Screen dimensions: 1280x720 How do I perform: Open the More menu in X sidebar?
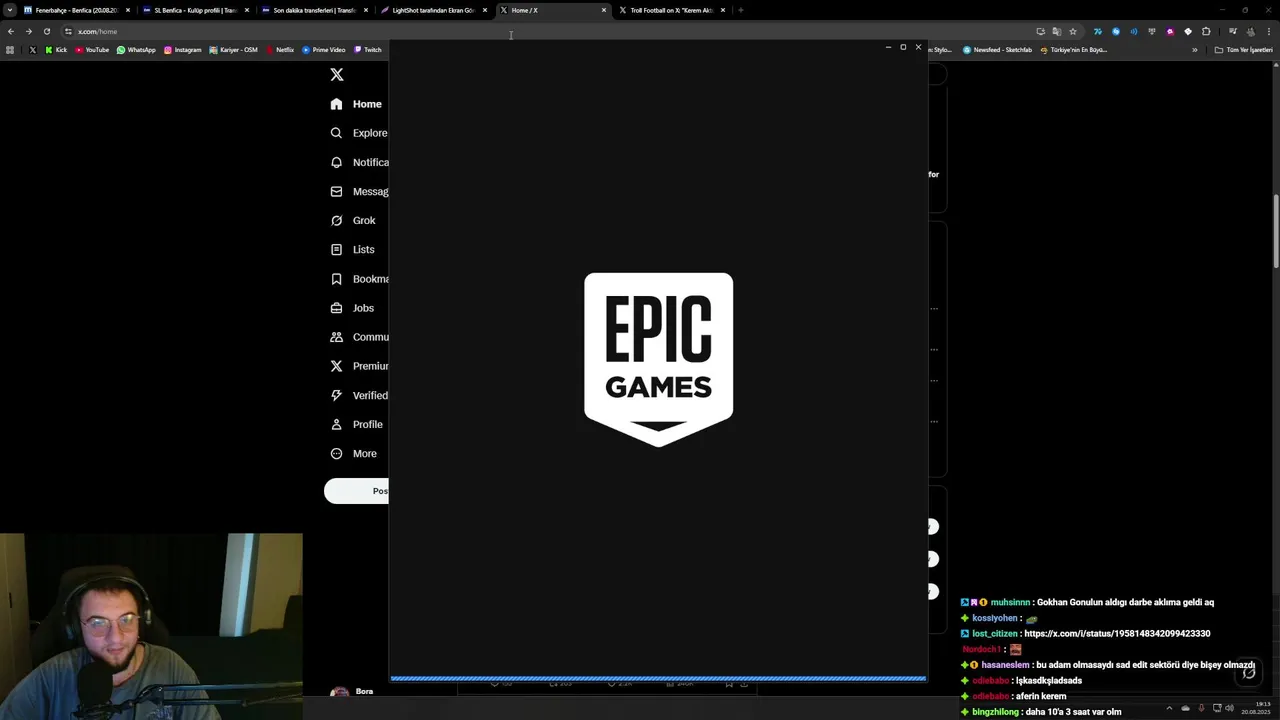(x=354, y=453)
